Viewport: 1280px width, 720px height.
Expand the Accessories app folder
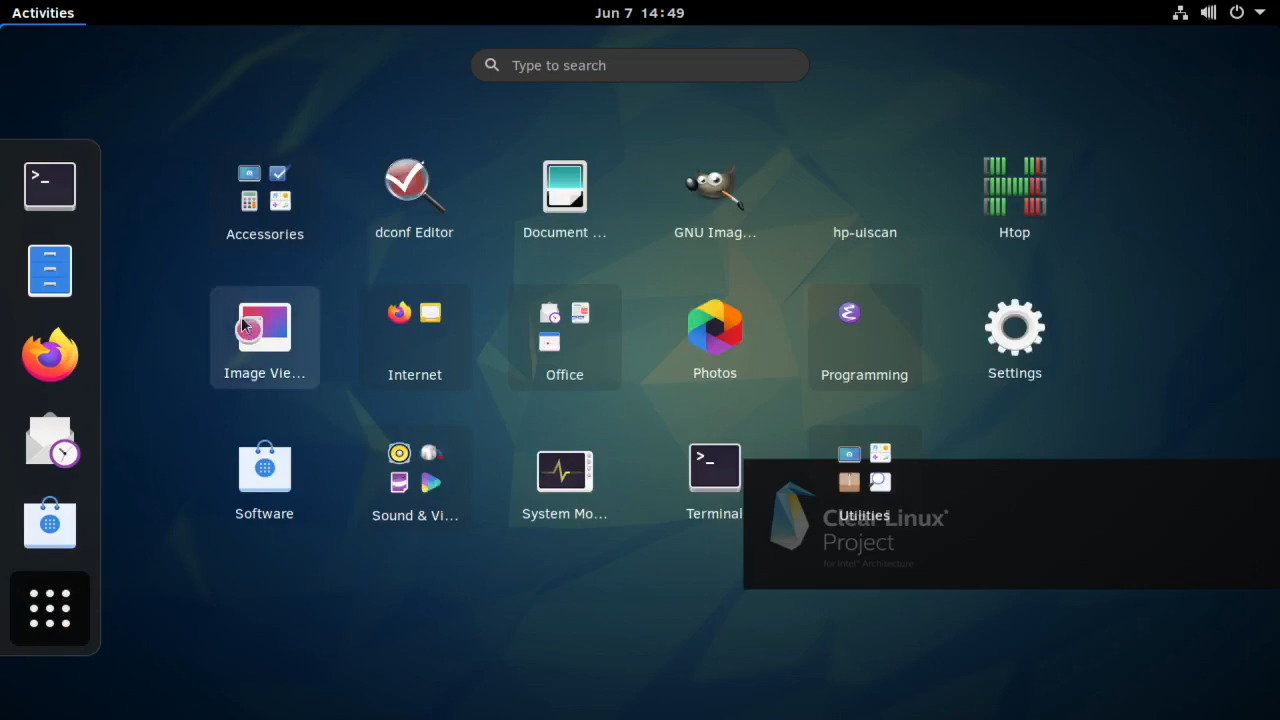coord(264,200)
